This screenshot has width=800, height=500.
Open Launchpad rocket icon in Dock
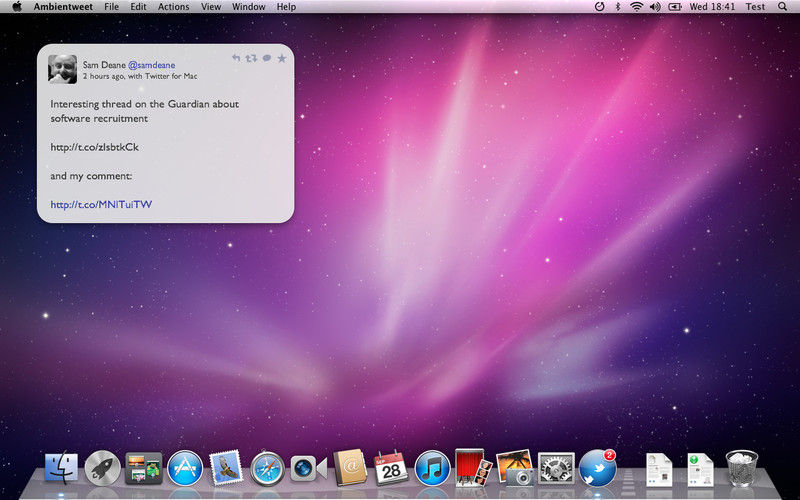click(103, 468)
